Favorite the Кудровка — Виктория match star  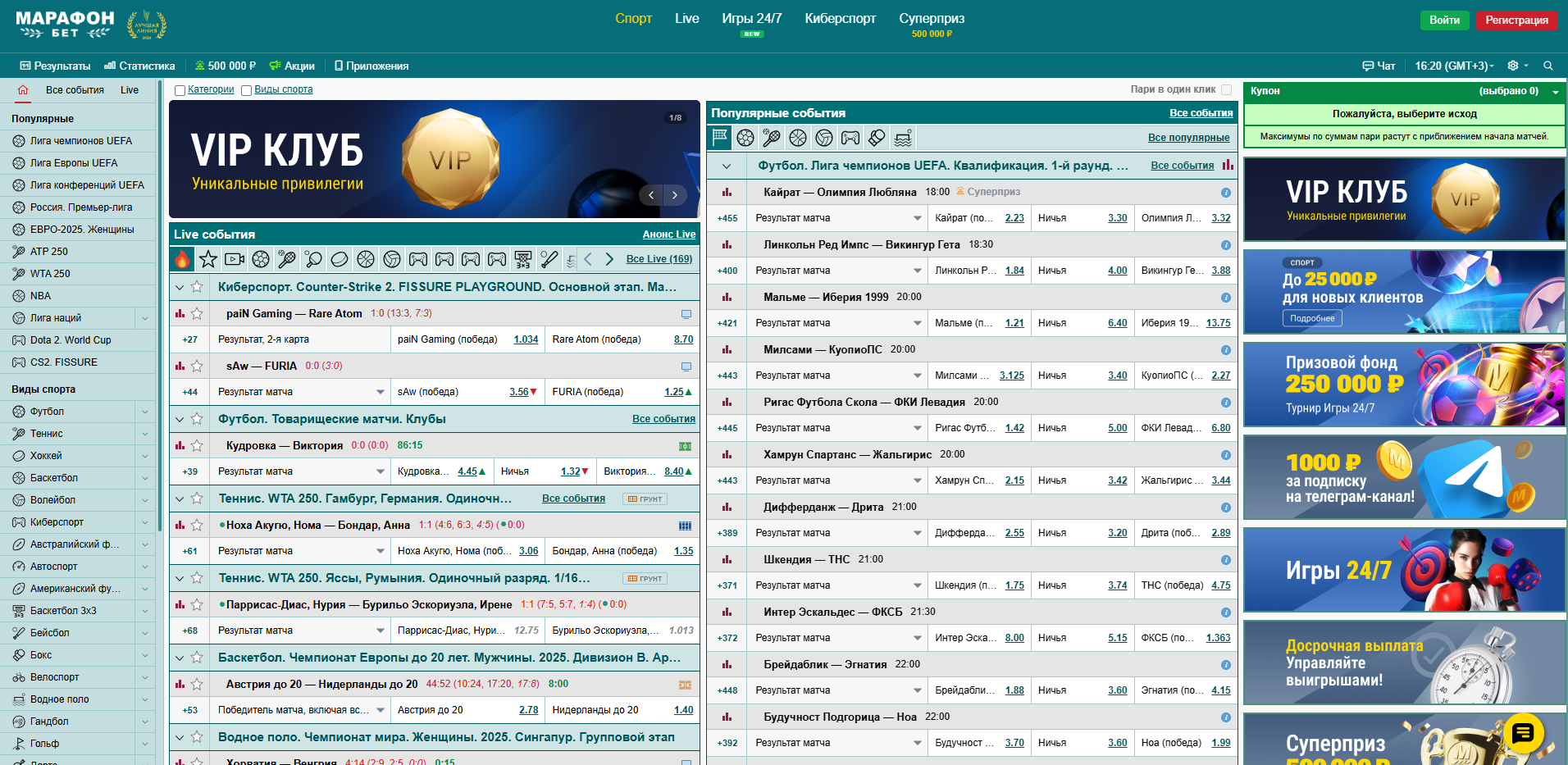pyautogui.click(x=197, y=445)
